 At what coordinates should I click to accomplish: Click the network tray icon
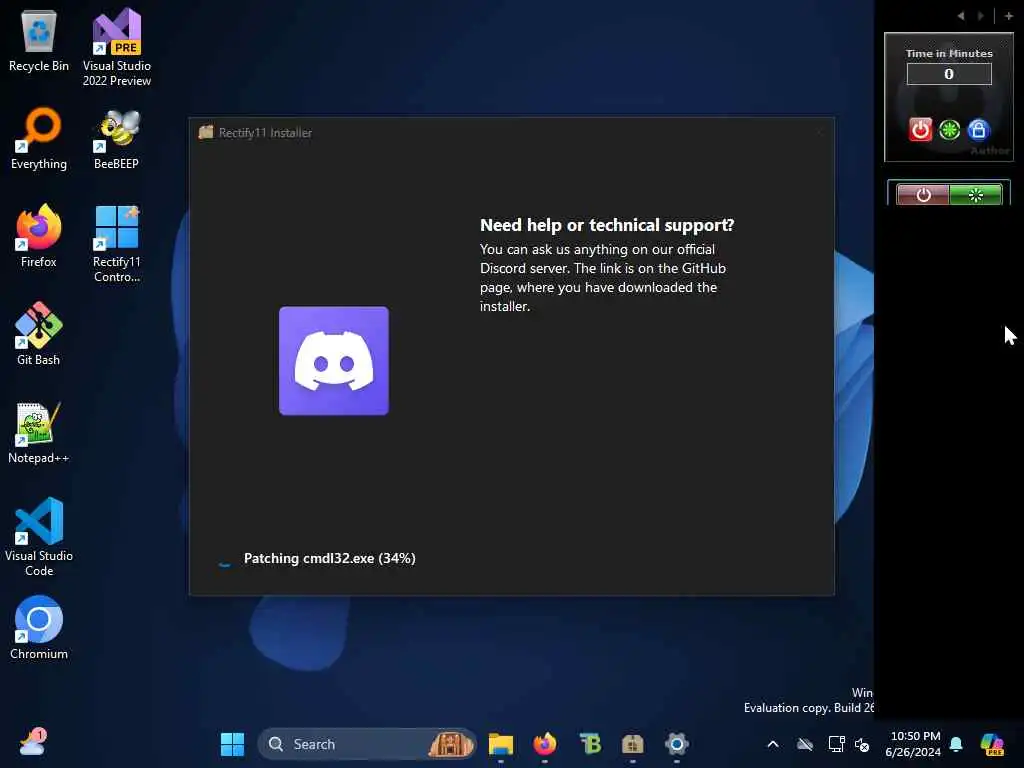[x=836, y=744]
